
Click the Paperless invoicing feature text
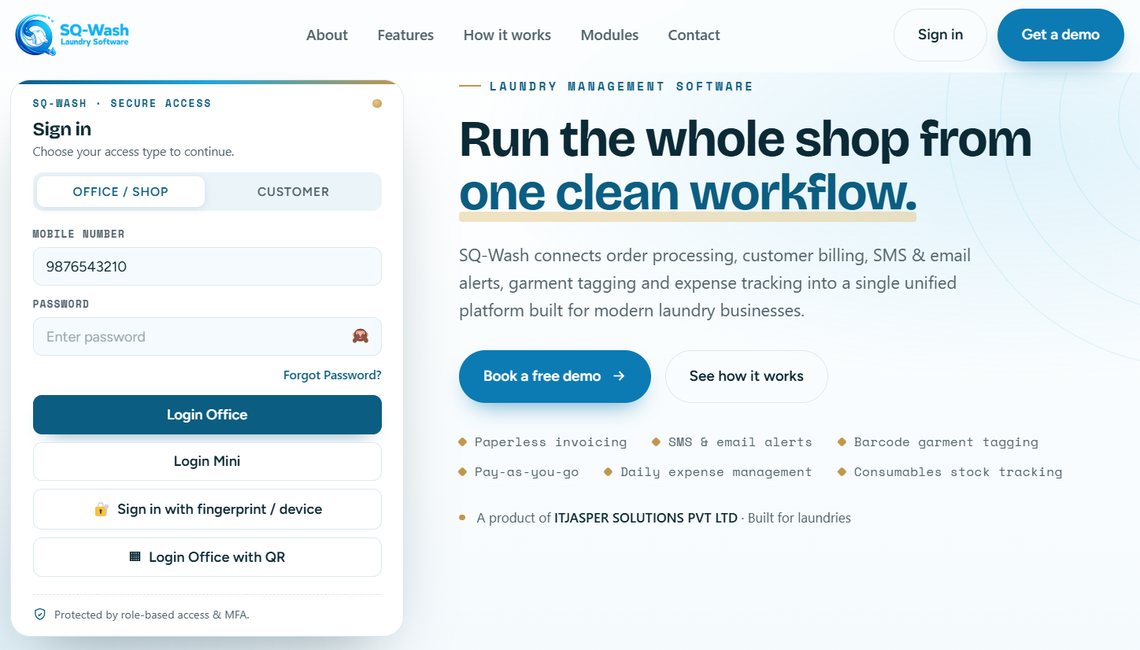550,442
